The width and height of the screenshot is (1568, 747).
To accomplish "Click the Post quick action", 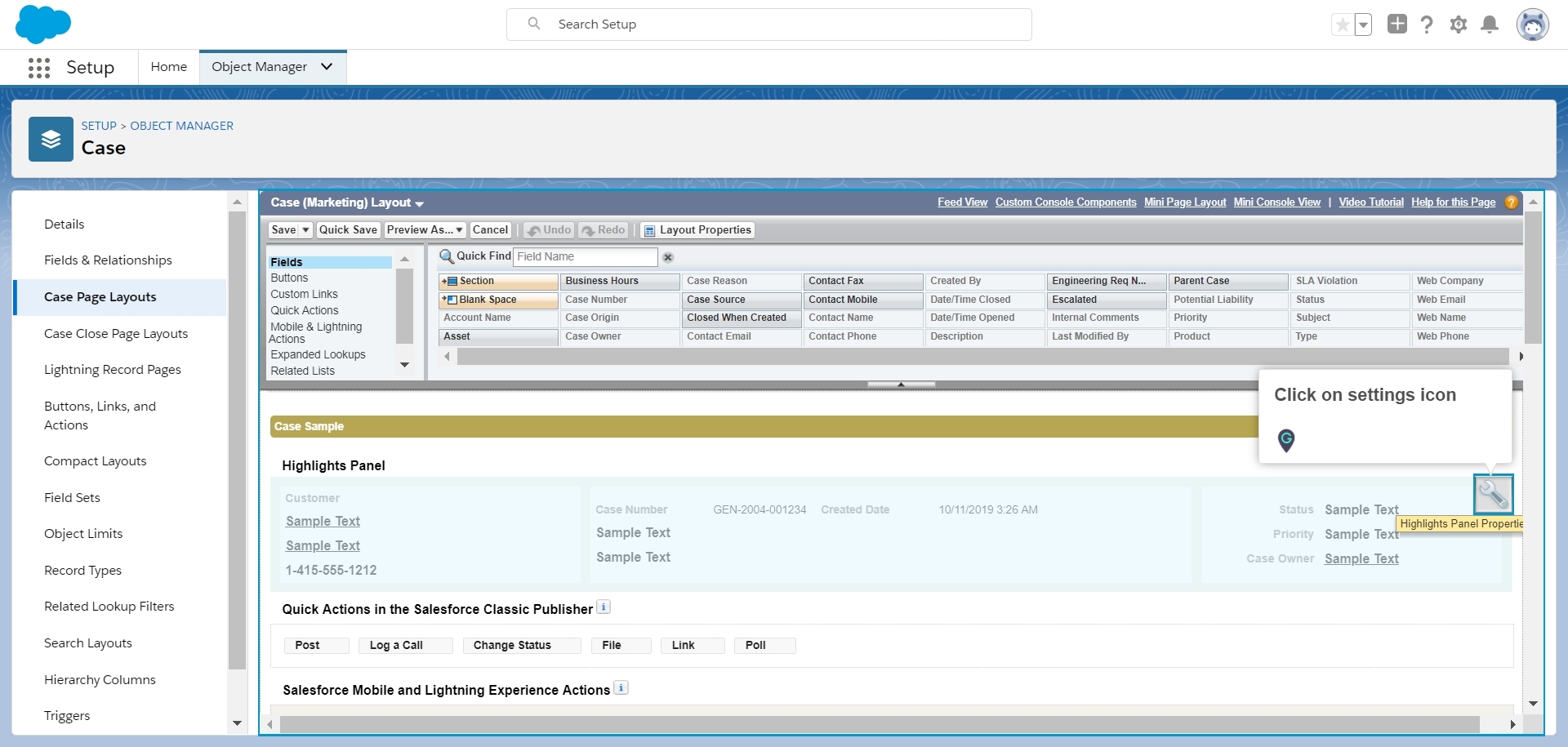I will click(x=317, y=646).
